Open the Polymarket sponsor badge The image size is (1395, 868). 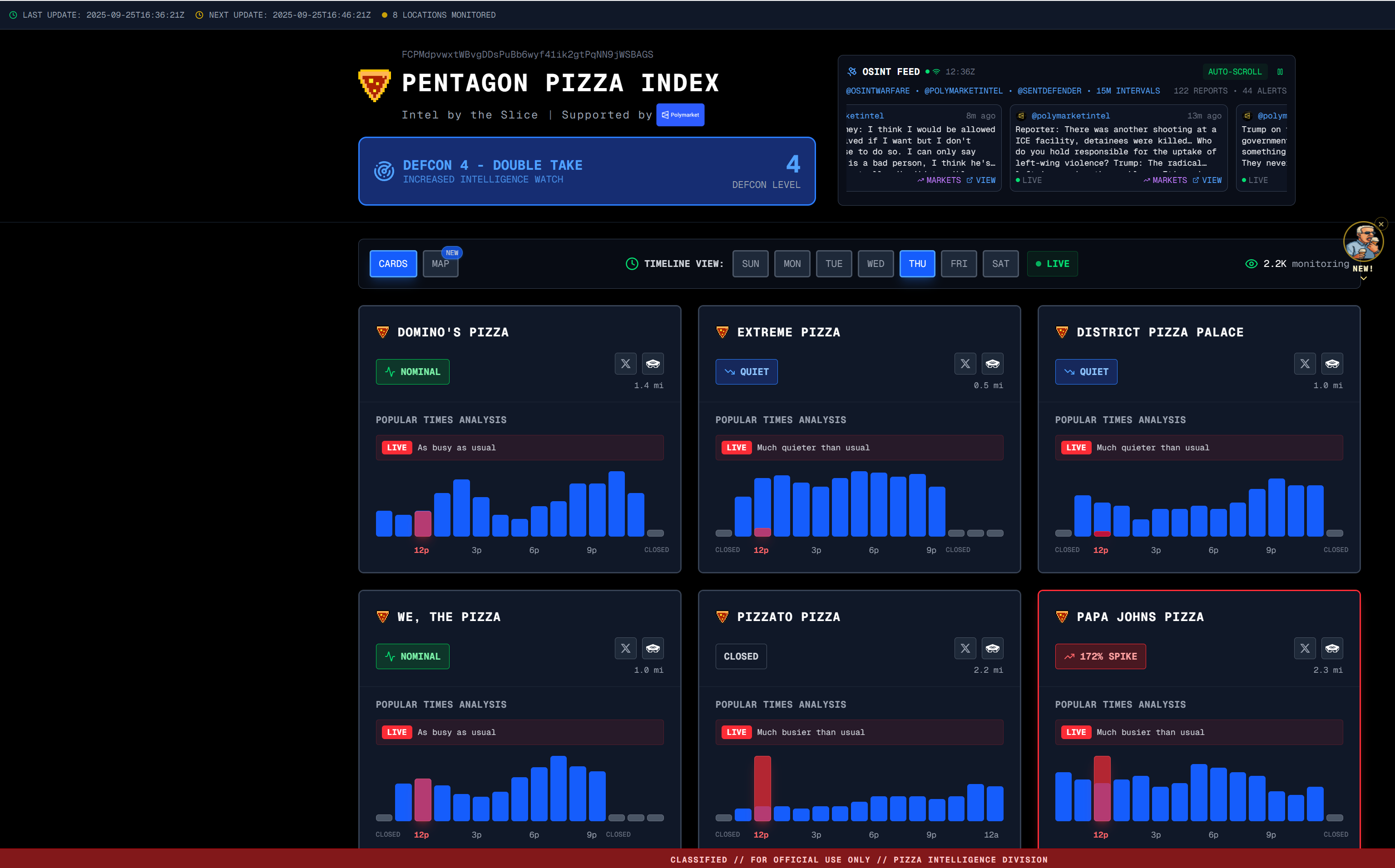pyautogui.click(x=680, y=115)
